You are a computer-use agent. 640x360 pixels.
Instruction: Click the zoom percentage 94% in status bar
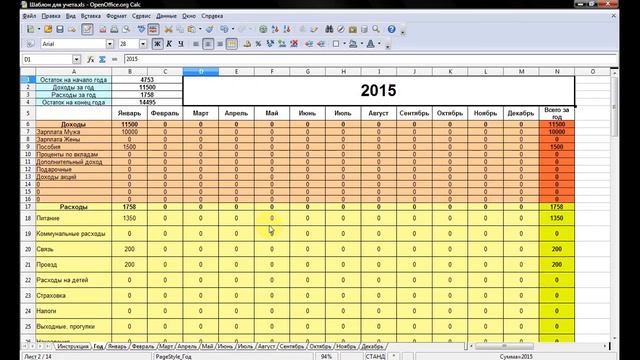click(x=326, y=356)
